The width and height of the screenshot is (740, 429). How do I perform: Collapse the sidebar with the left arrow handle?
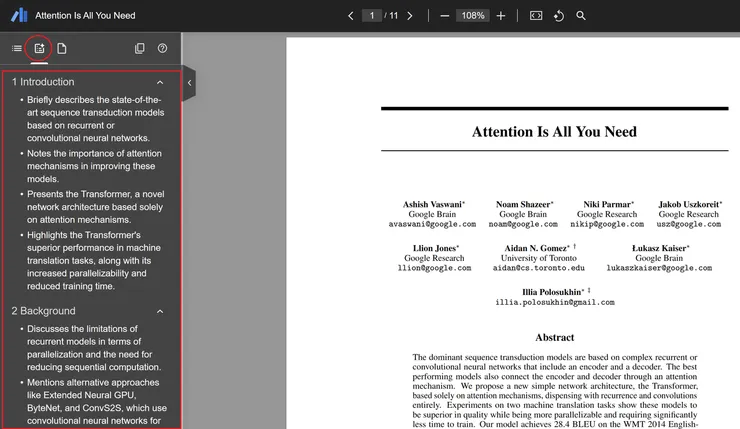coord(189,83)
